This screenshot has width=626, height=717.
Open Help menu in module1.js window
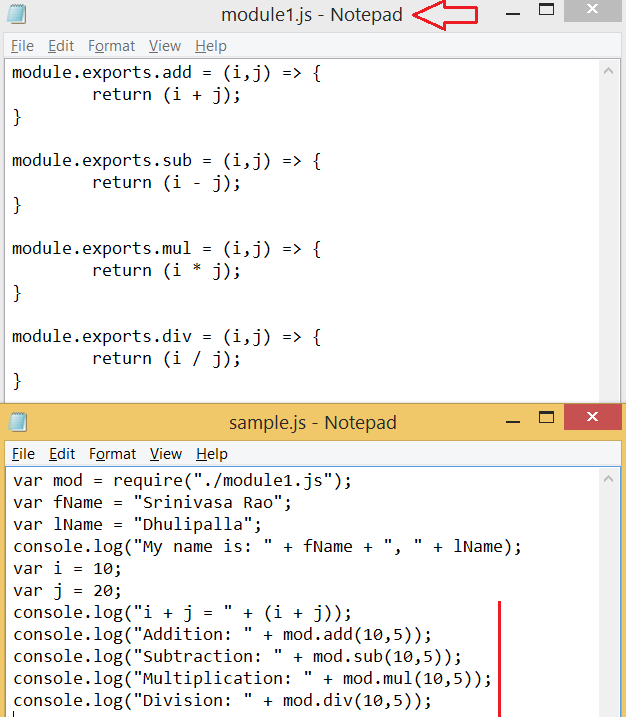pyautogui.click(x=210, y=46)
